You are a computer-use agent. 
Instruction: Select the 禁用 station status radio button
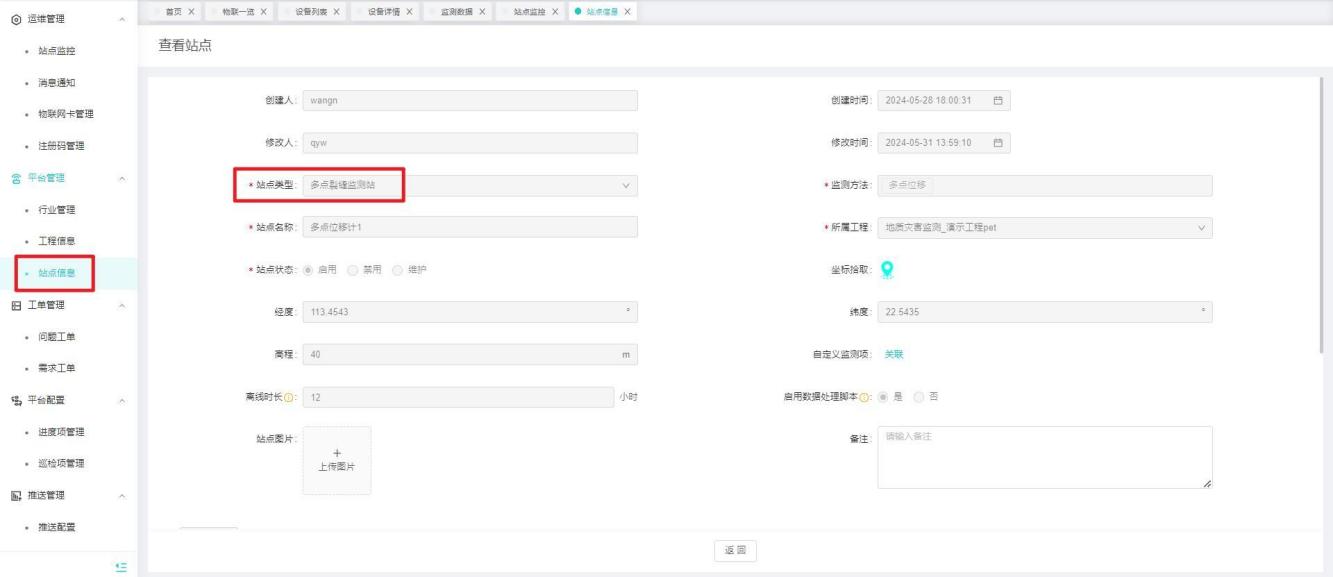click(x=352, y=270)
